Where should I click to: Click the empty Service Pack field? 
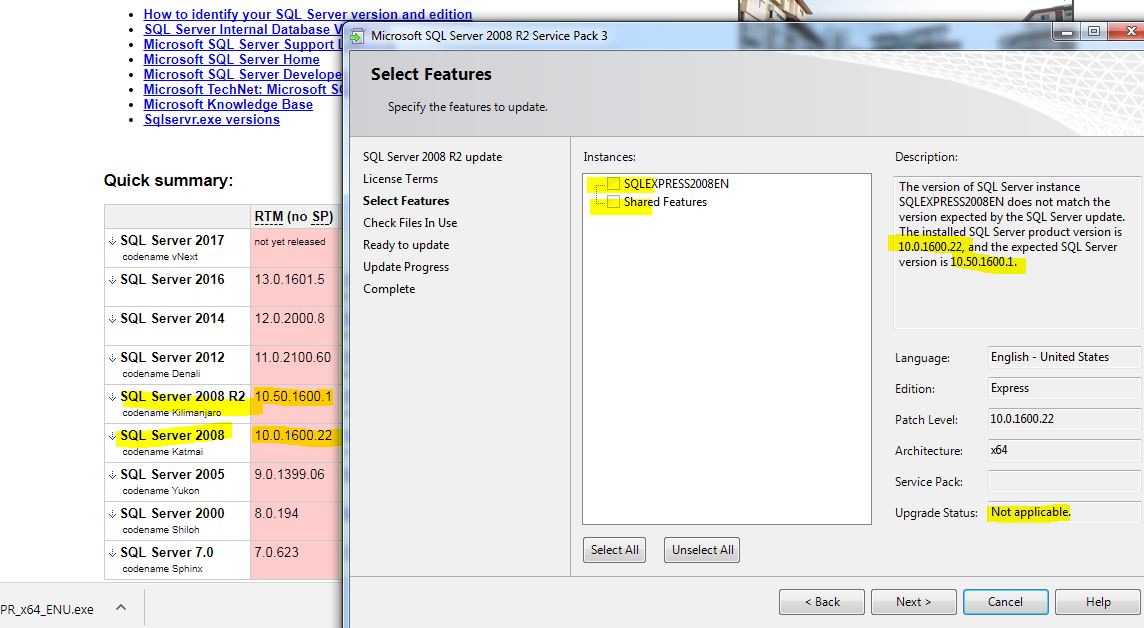[1064, 481]
